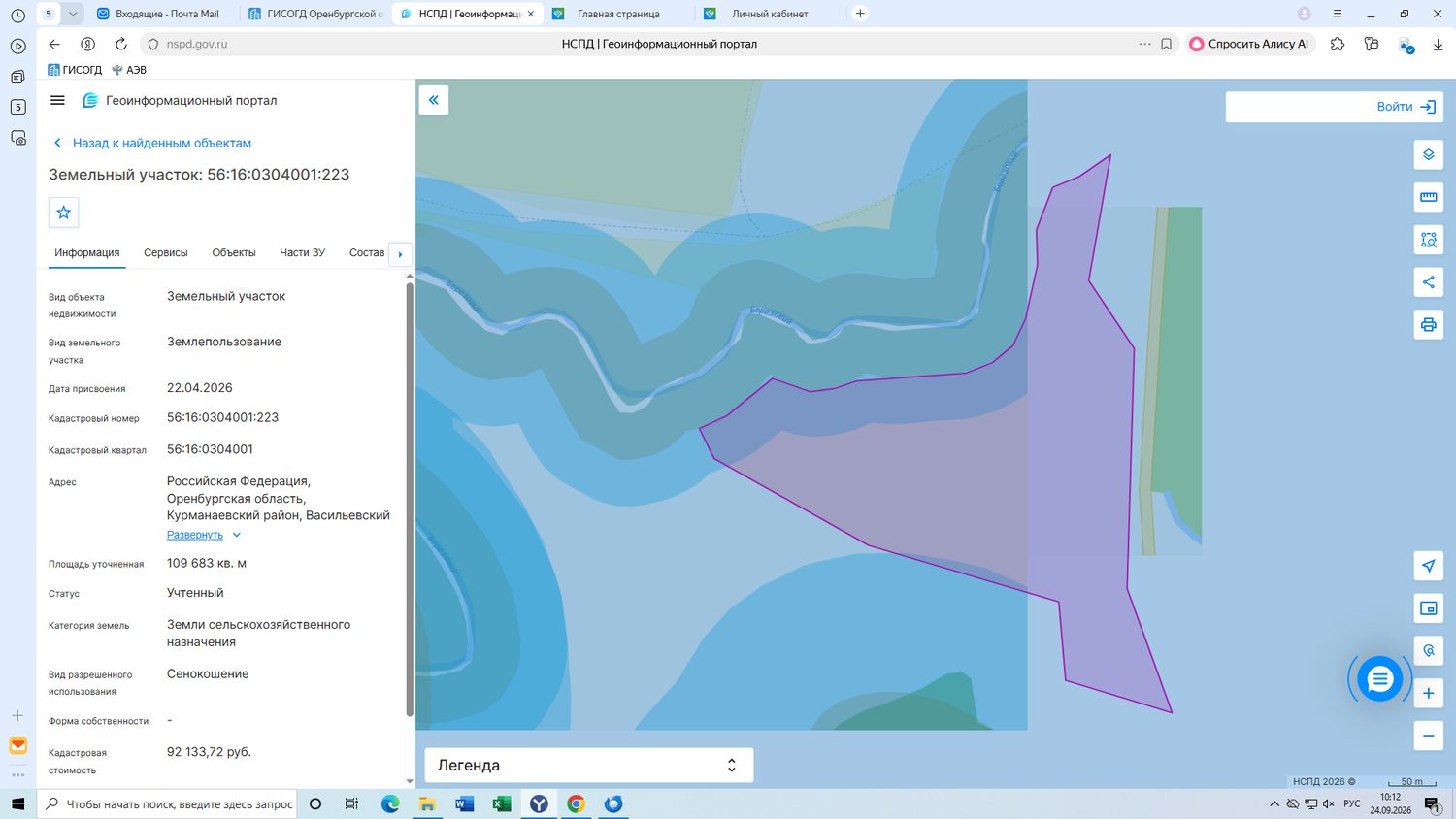1456x819 pixels.
Task: Open the Информация tab
Action: point(87,252)
